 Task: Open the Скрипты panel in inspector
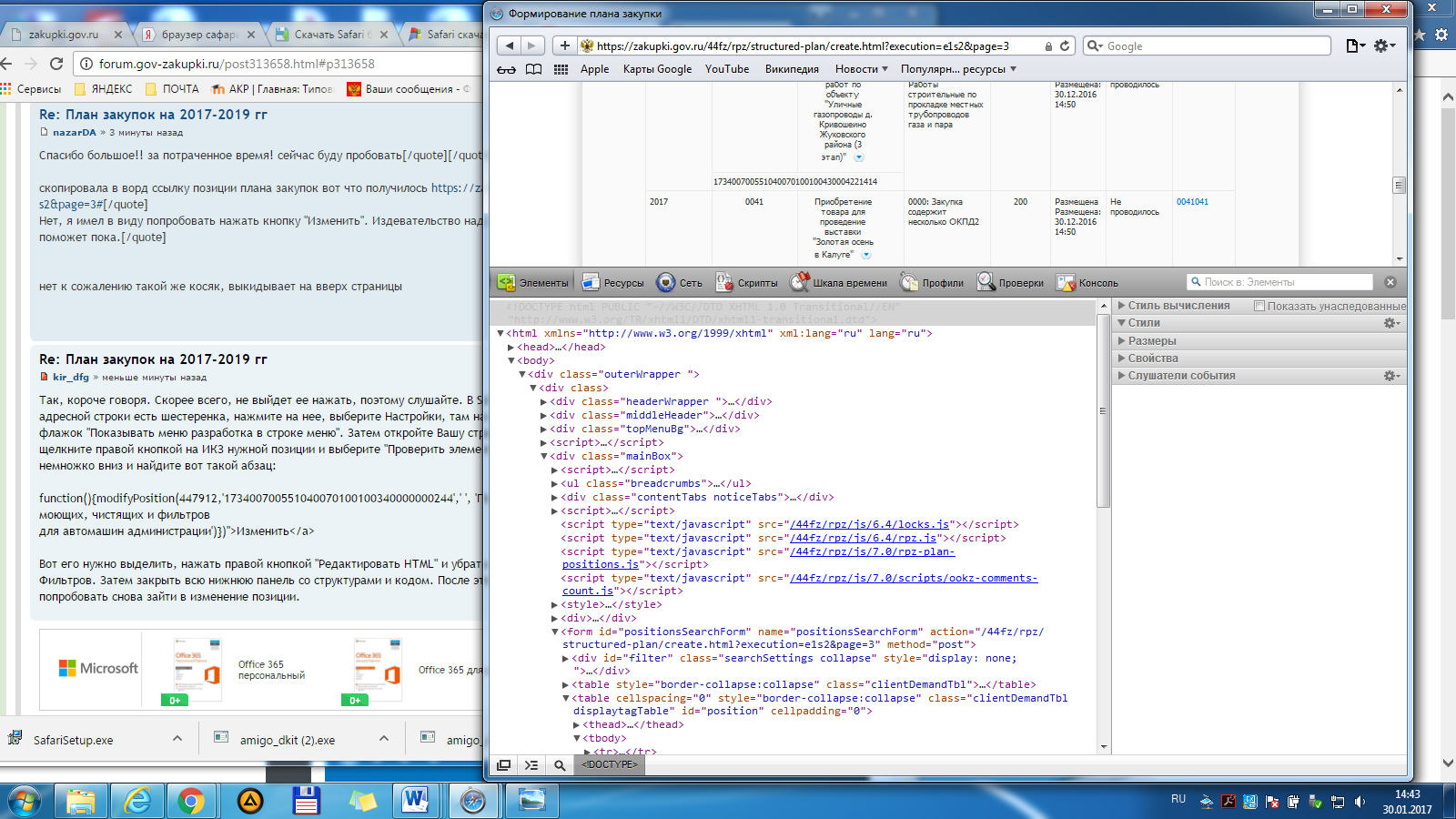(x=746, y=283)
